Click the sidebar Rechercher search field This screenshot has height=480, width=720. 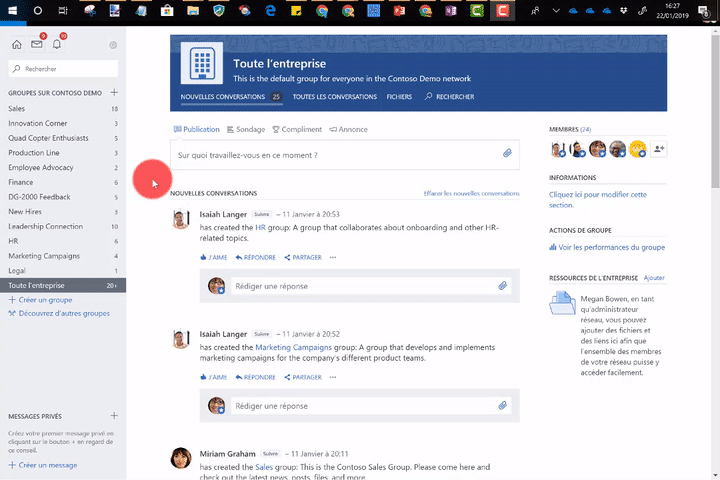[63, 68]
